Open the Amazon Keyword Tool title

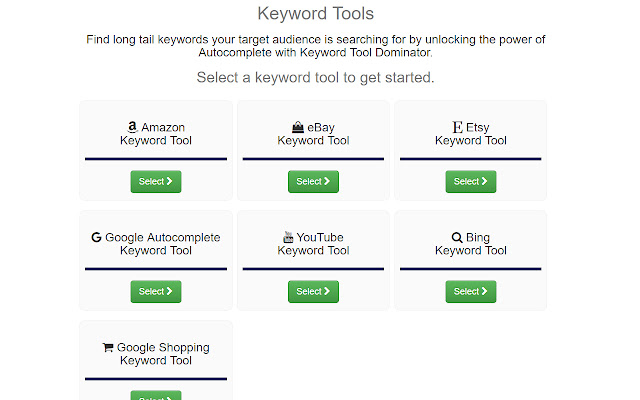click(156, 134)
